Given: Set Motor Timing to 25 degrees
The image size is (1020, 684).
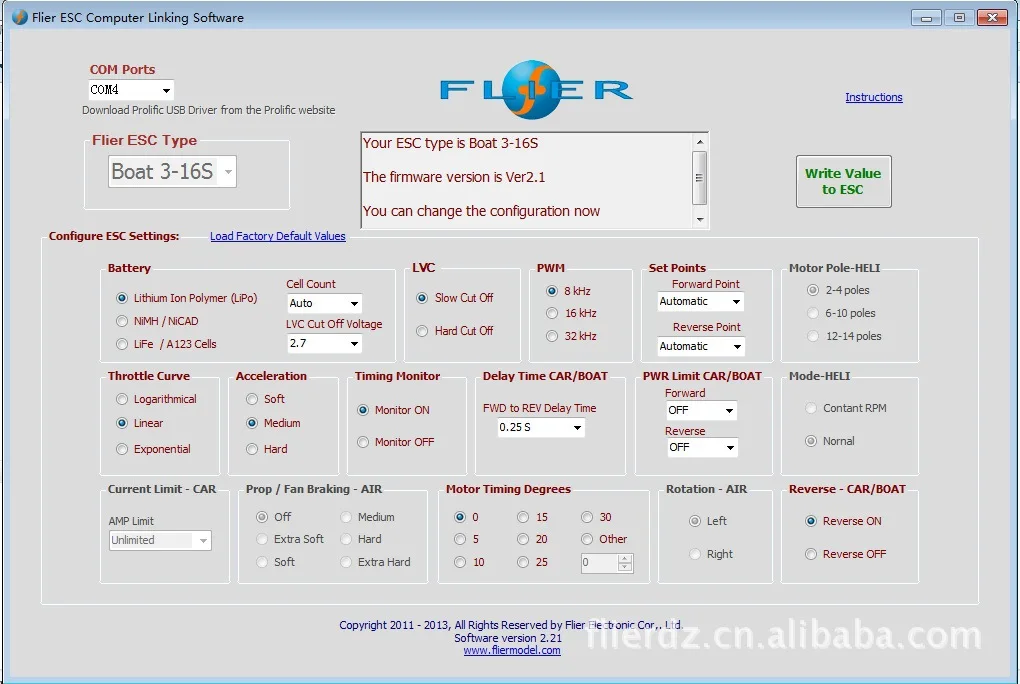Looking at the screenshot, I should click(533, 562).
